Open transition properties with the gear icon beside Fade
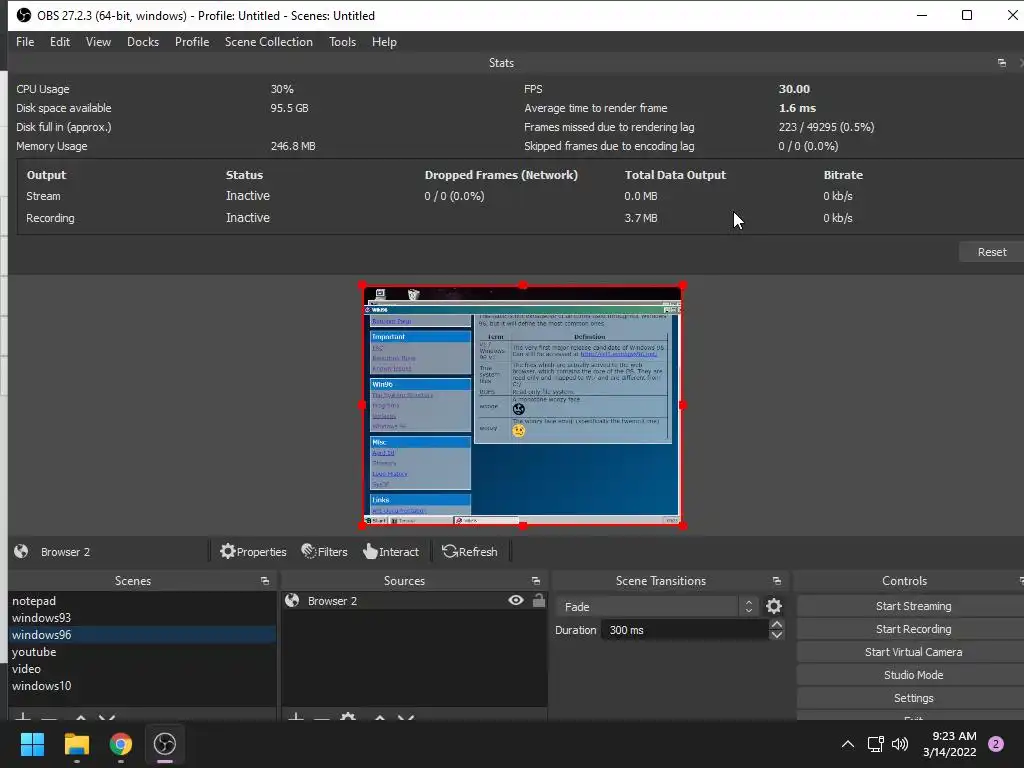The width and height of the screenshot is (1024, 768). point(774,606)
